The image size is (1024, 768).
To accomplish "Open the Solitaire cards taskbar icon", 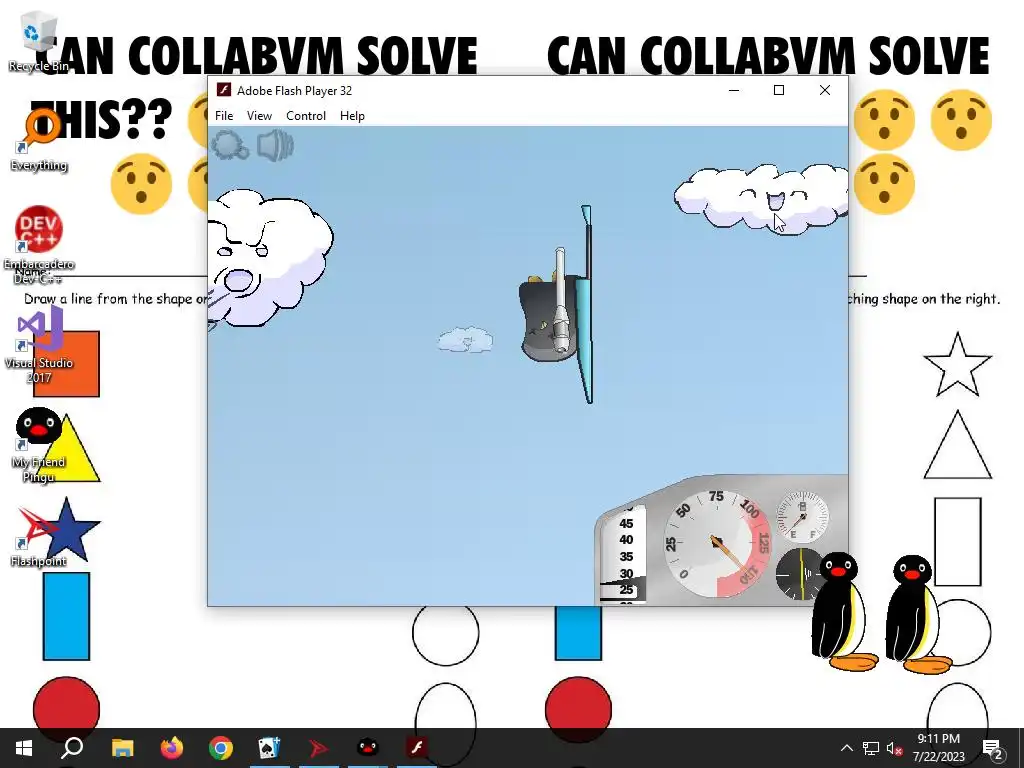I will (x=270, y=748).
